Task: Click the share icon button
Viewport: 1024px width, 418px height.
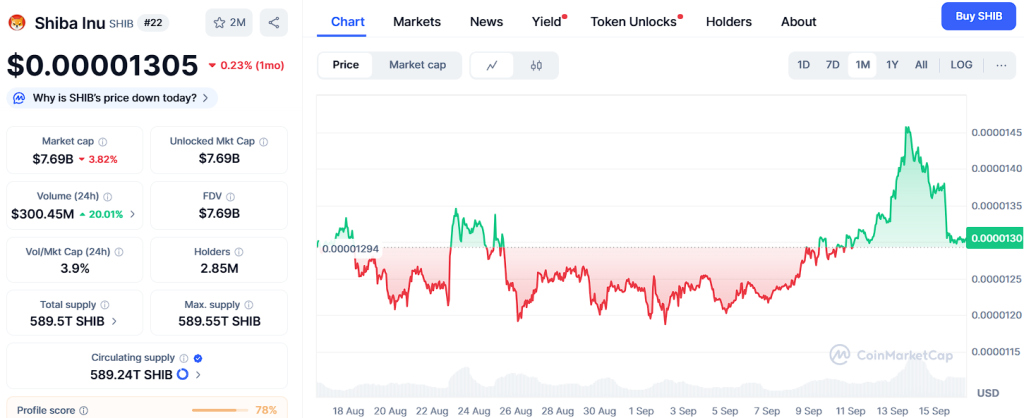Action: coord(274,22)
